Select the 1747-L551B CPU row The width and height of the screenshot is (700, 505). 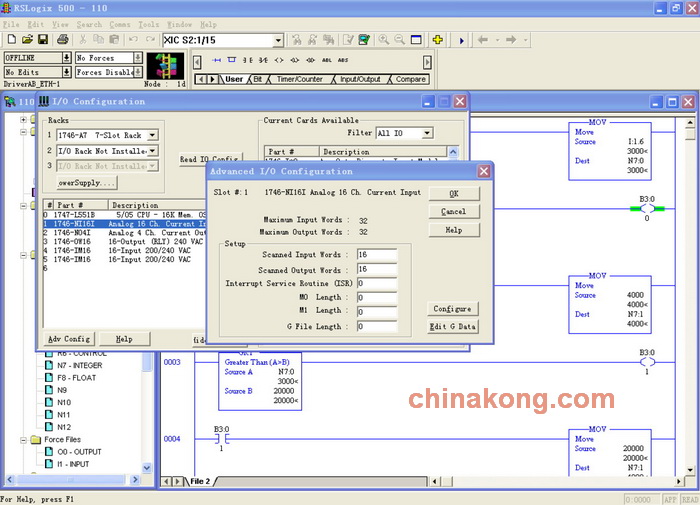point(125,215)
